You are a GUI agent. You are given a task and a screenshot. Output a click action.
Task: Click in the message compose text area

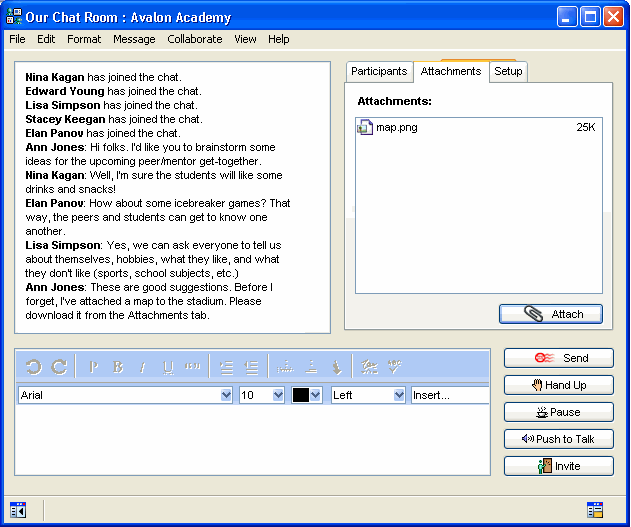pyautogui.click(x=250, y=438)
